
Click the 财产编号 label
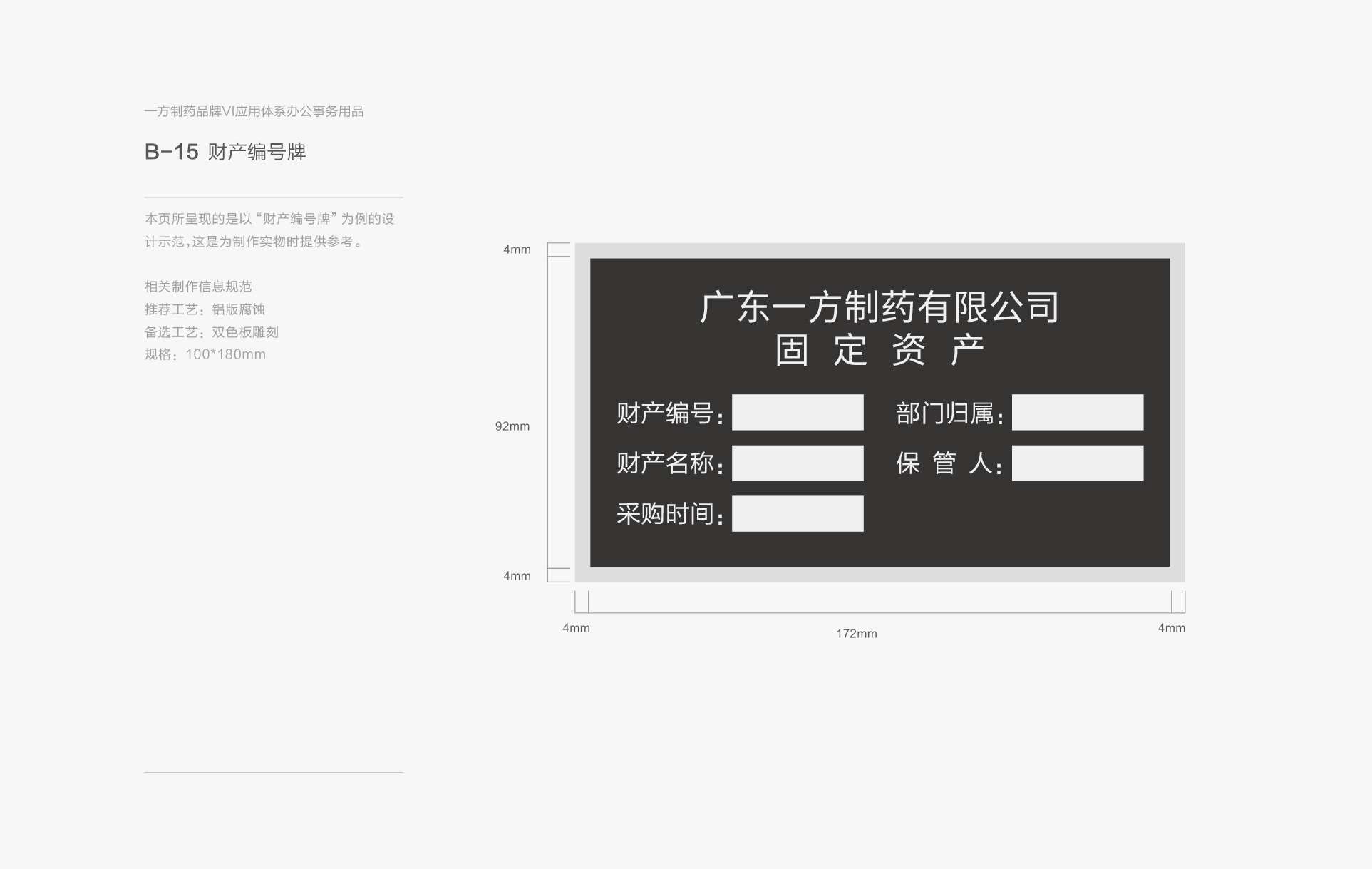tap(670, 413)
